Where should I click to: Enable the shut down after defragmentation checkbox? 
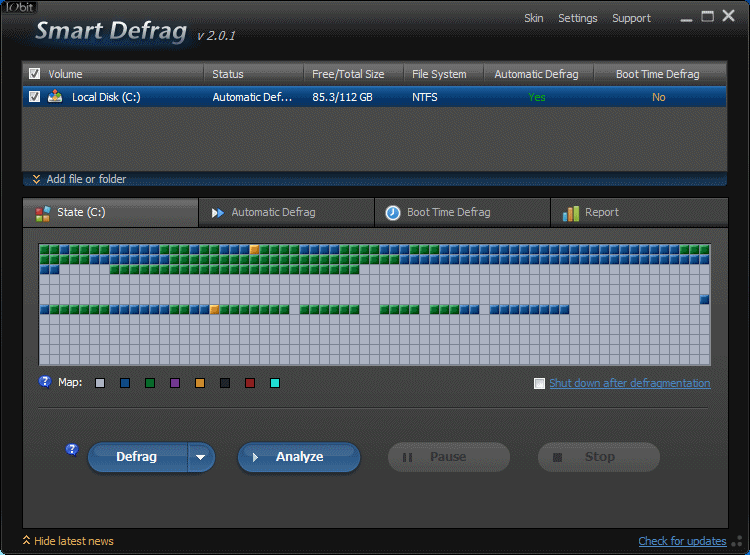point(539,383)
